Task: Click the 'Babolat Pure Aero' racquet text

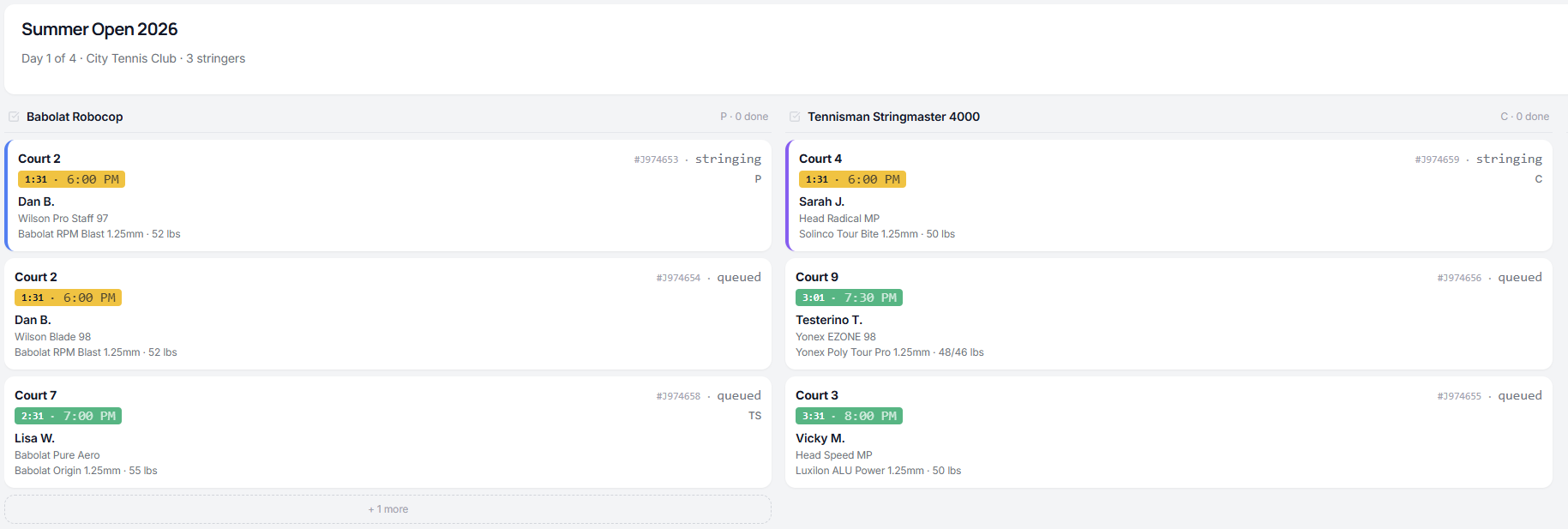Action: click(x=57, y=455)
